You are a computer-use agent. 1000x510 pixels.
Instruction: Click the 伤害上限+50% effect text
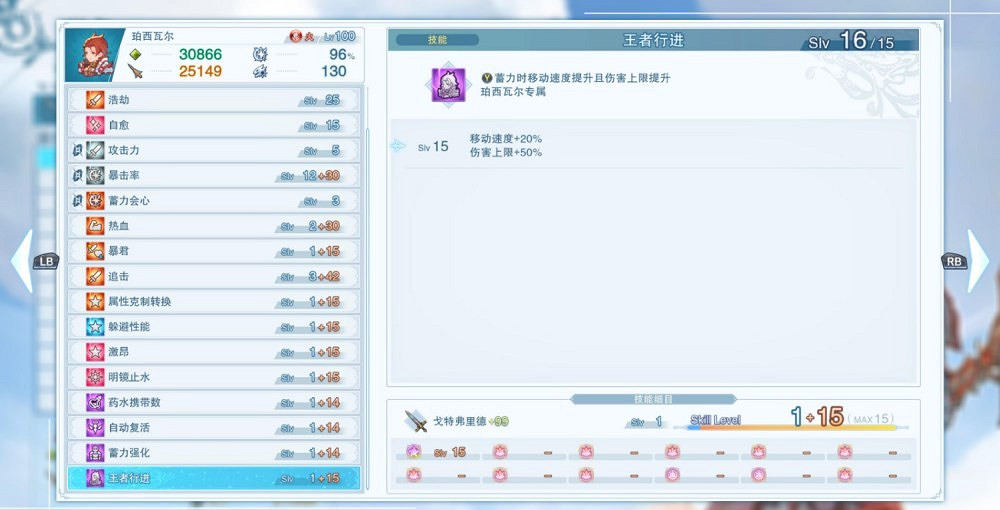pos(506,152)
